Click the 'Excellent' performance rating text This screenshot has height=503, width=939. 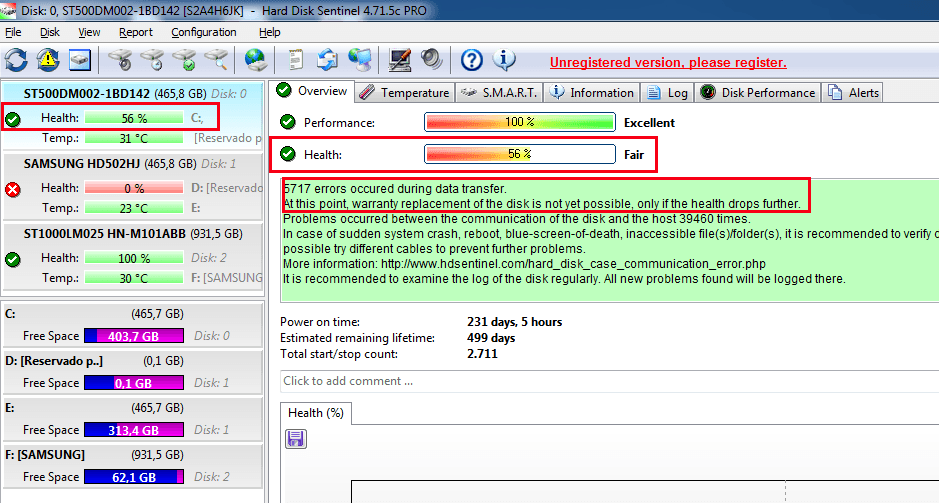pos(649,123)
